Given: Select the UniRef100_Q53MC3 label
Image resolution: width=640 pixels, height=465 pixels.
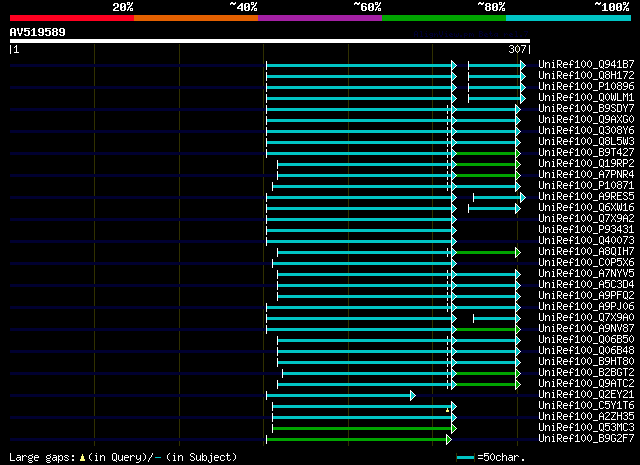Looking at the screenshot, I should click(x=586, y=428).
